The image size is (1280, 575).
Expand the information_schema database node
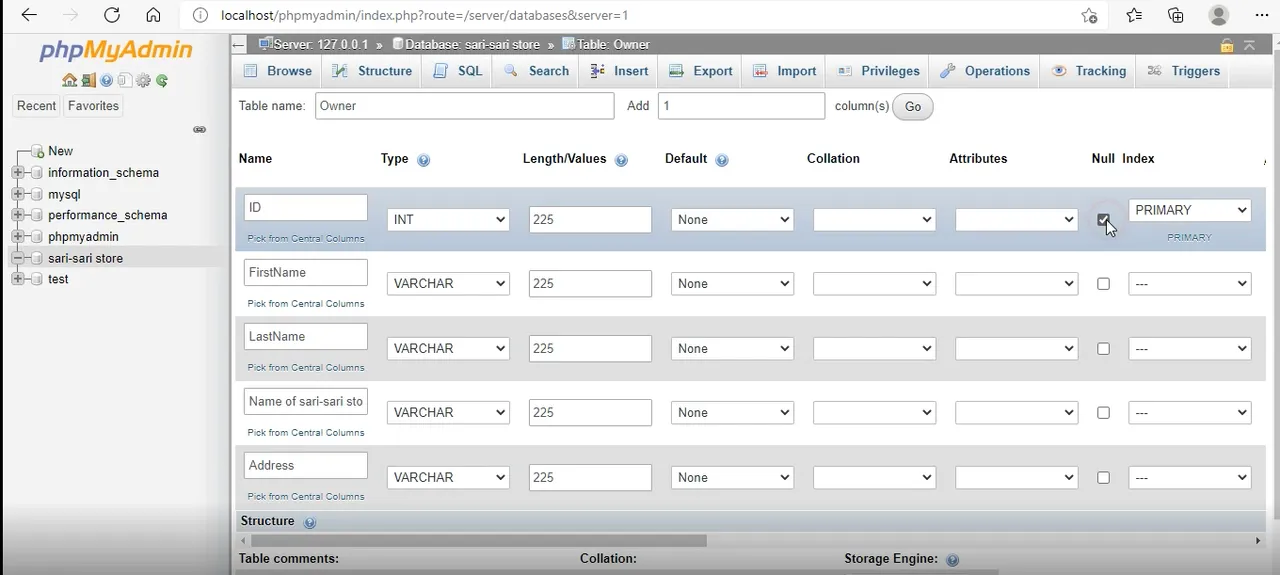[17, 173]
